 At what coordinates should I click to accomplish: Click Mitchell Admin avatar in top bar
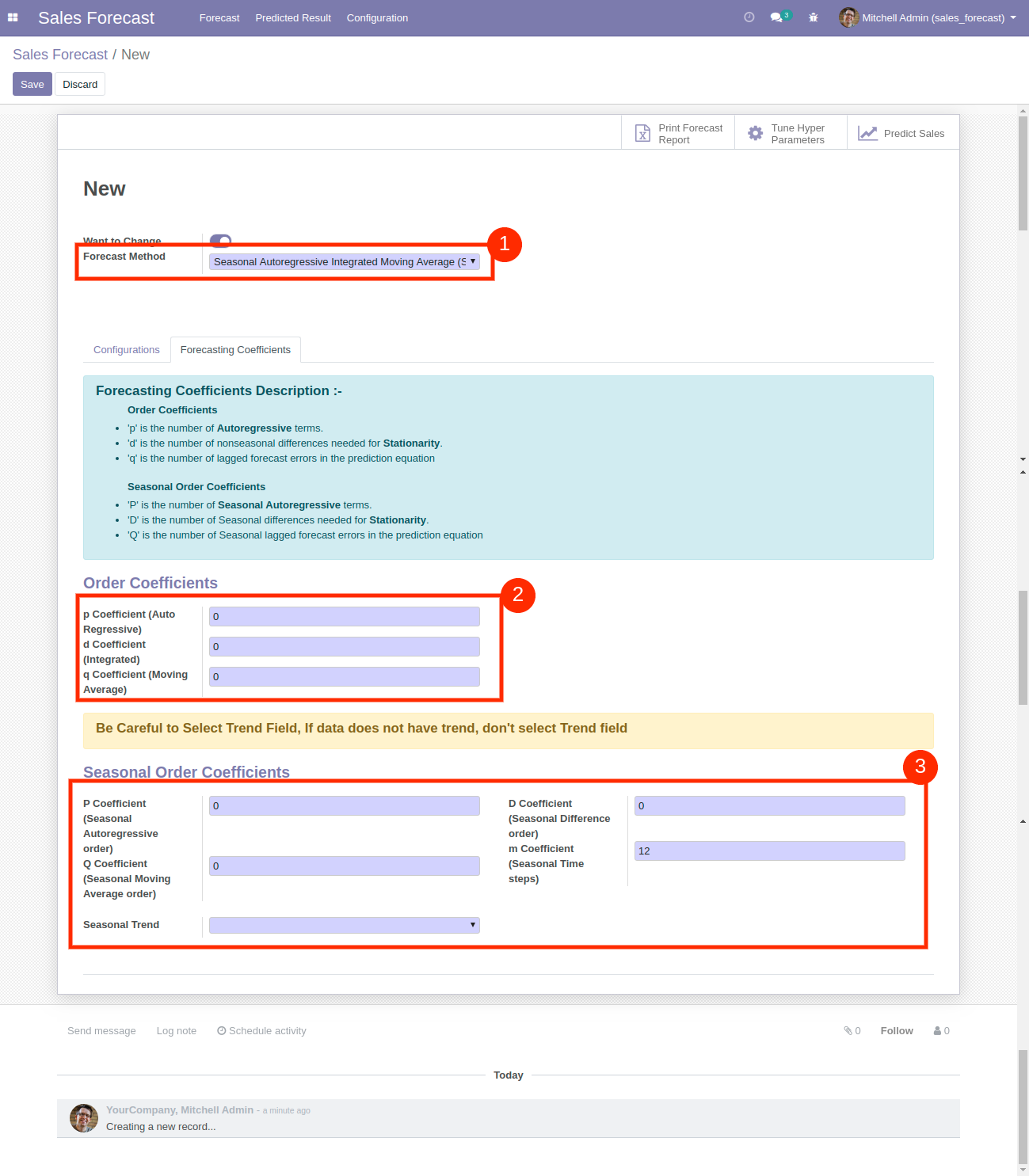(x=848, y=17)
